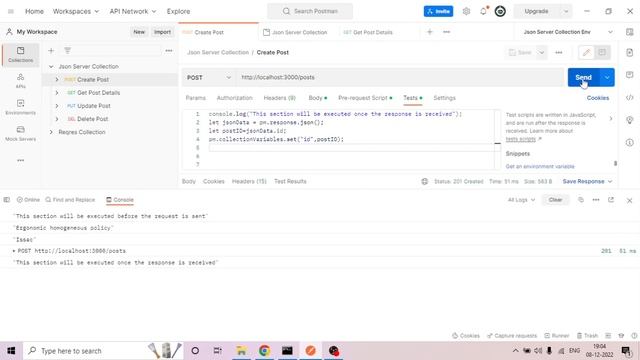Screen dimensions: 640x360
Task: Click Import button in workspace
Action: pos(162,32)
